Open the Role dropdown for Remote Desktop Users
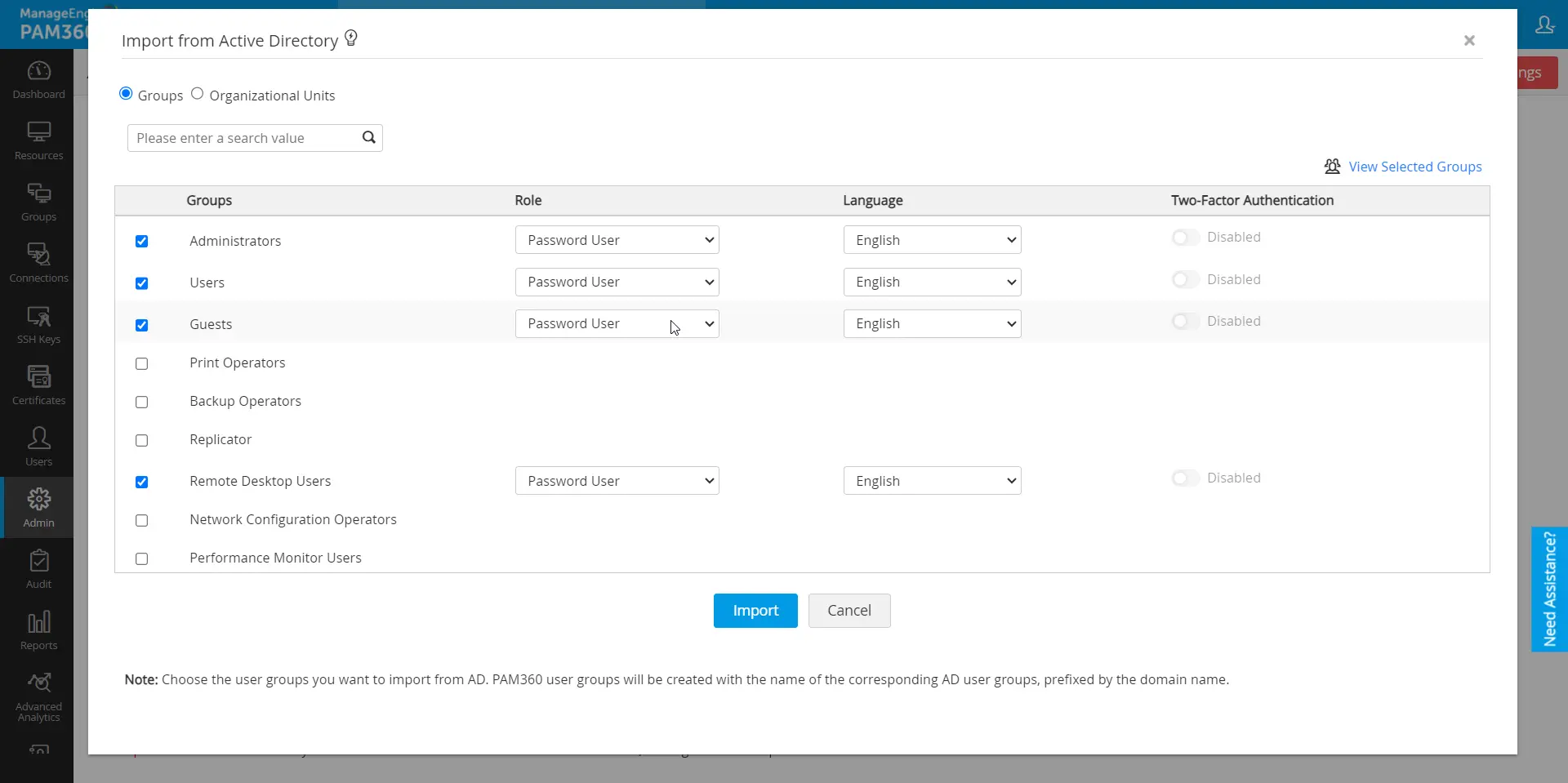 coord(617,480)
